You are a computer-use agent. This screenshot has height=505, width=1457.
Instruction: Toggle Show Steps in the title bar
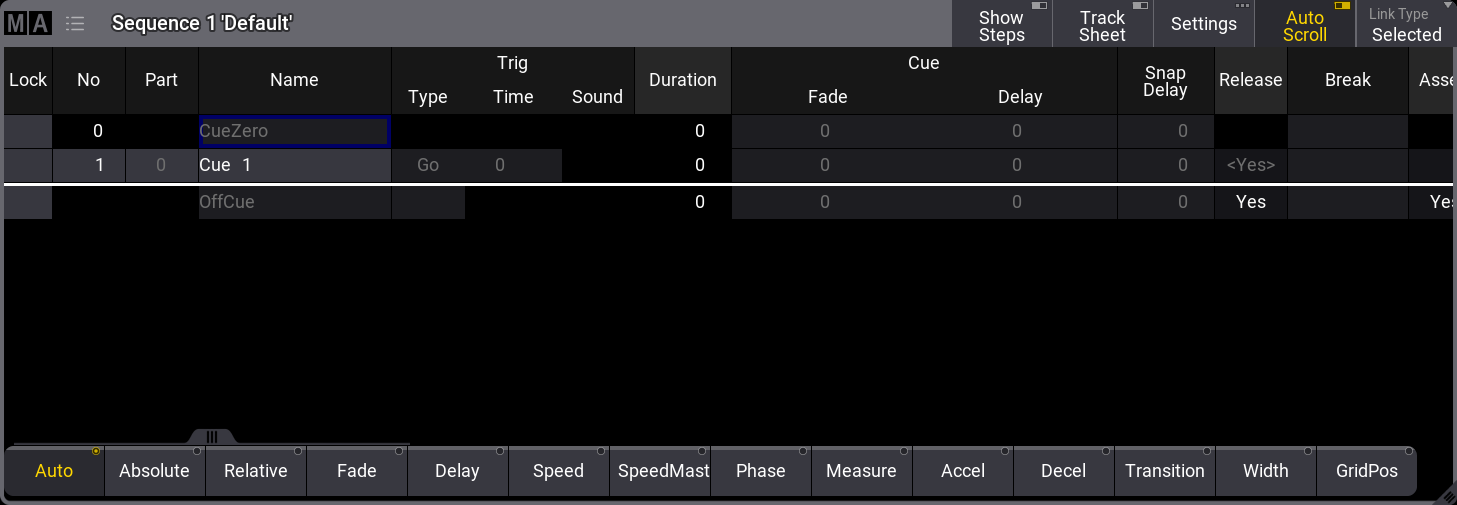coord(1001,25)
